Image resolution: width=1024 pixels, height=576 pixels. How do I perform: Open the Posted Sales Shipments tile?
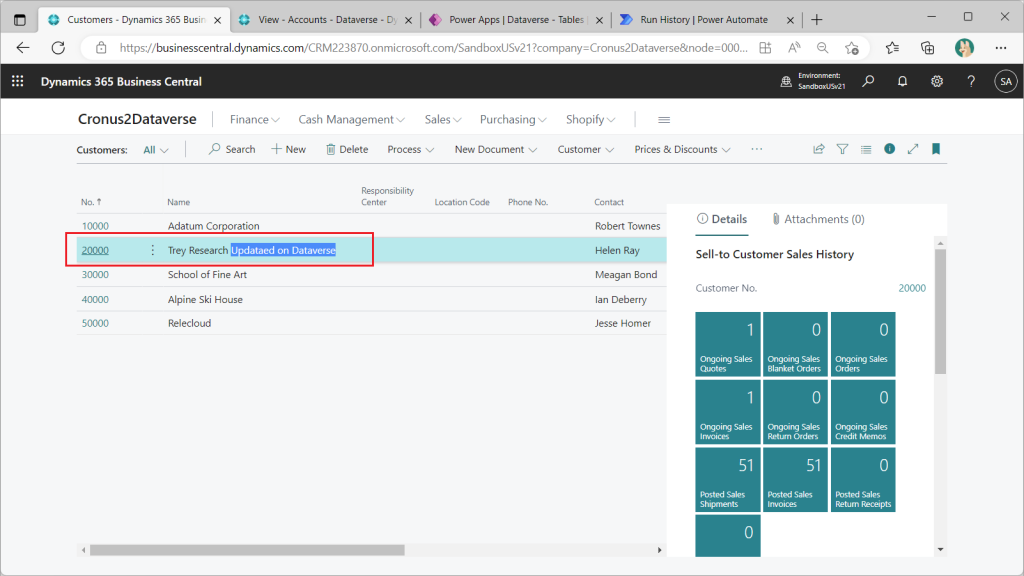tap(728, 480)
